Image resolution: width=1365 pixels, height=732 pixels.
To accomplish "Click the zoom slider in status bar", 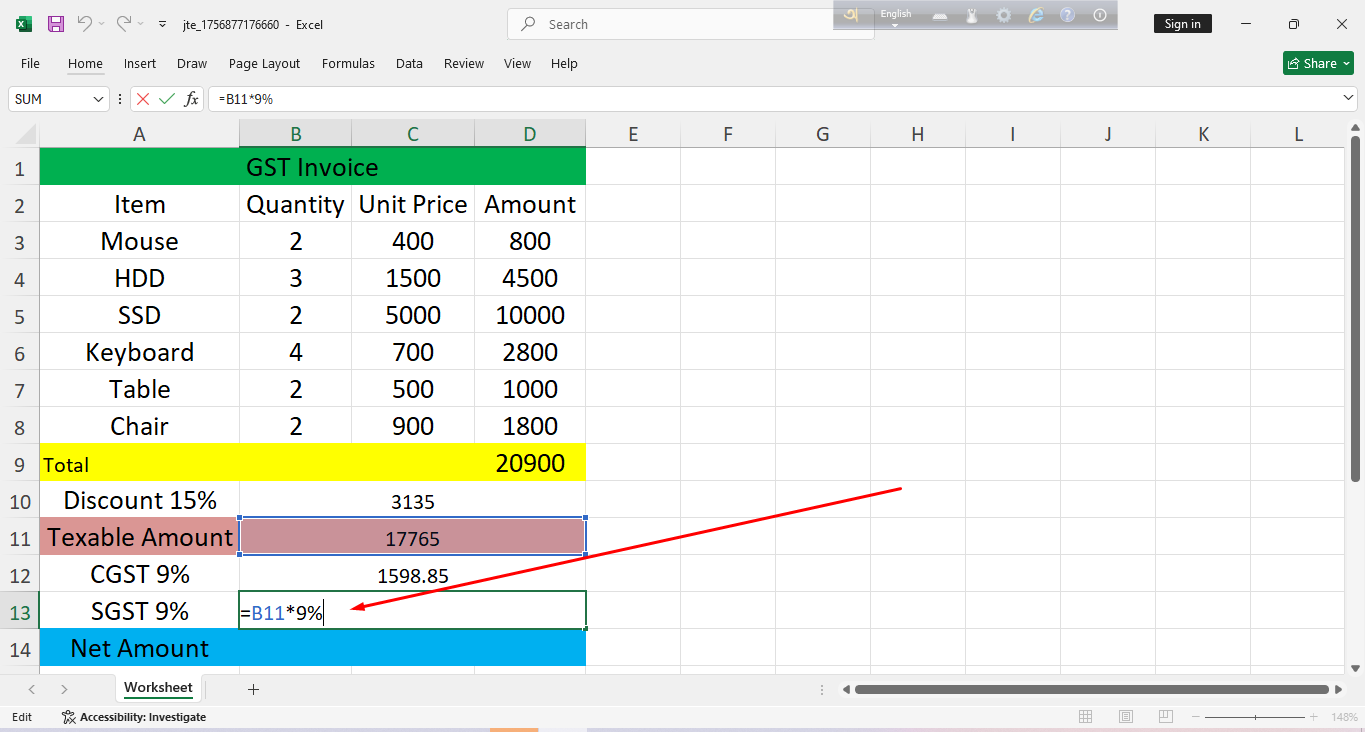I will [x=1256, y=717].
